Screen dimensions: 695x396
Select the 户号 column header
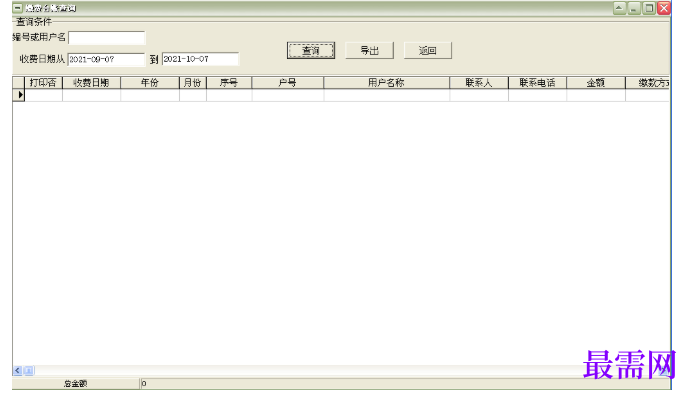click(288, 83)
